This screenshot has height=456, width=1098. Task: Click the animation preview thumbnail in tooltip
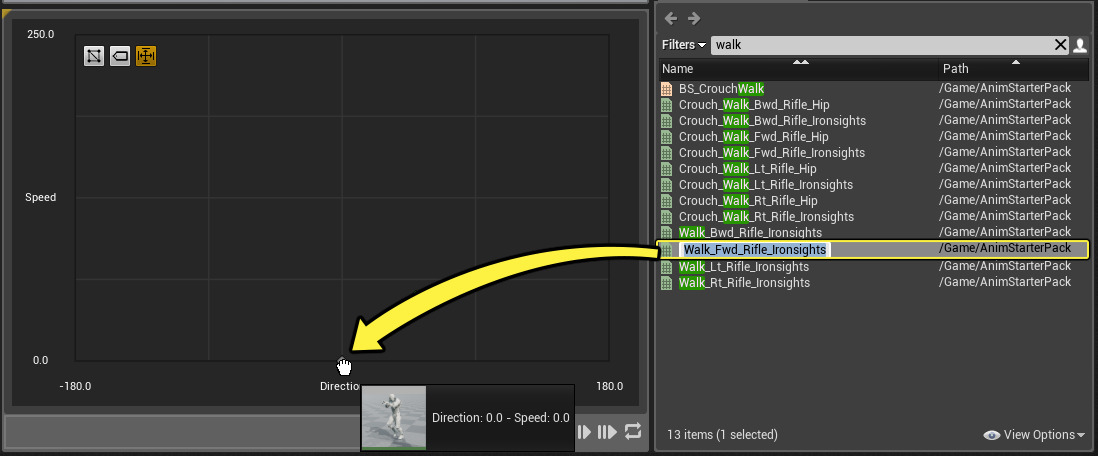[393, 418]
